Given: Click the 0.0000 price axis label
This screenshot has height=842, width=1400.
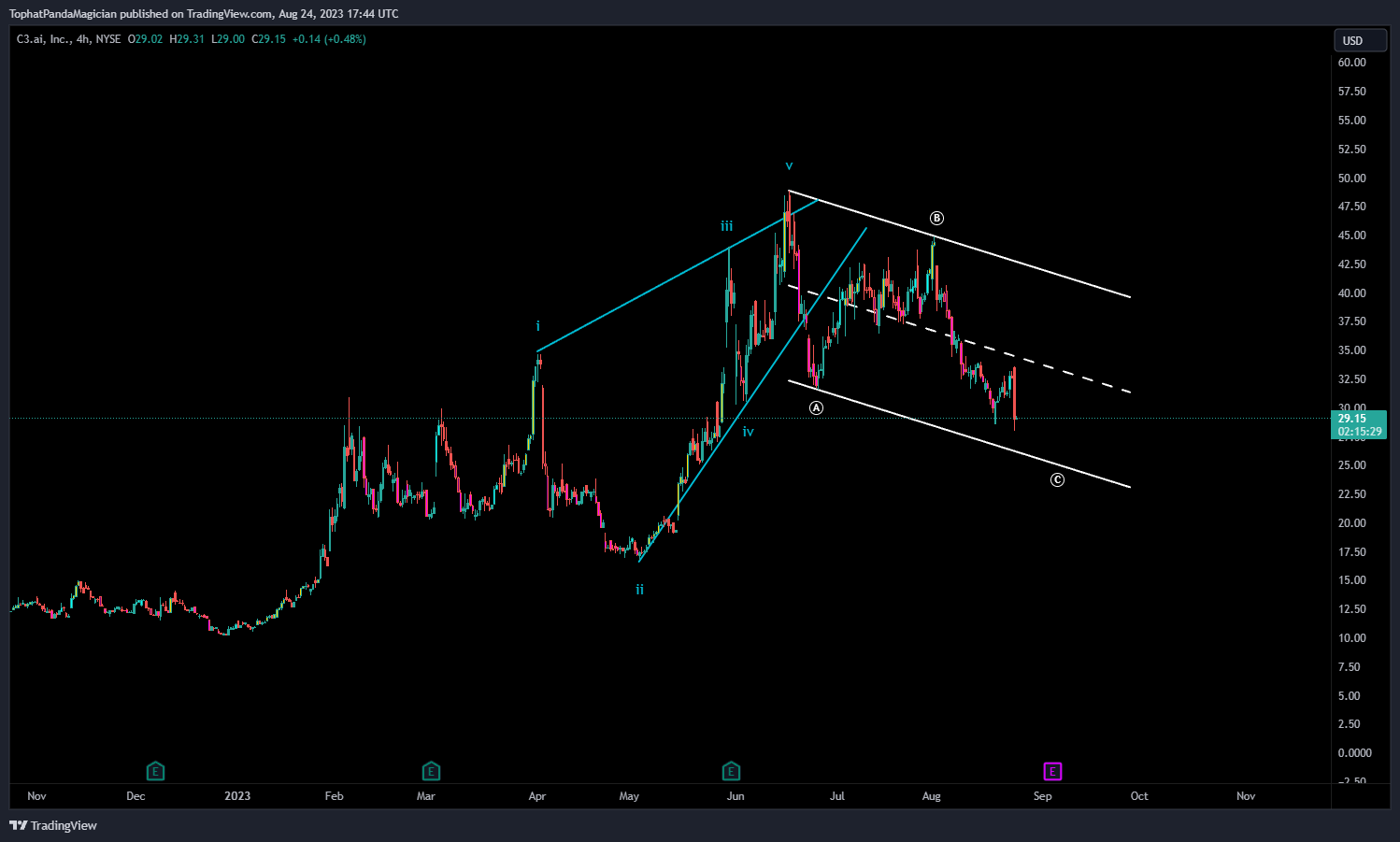Looking at the screenshot, I should tap(1354, 753).
